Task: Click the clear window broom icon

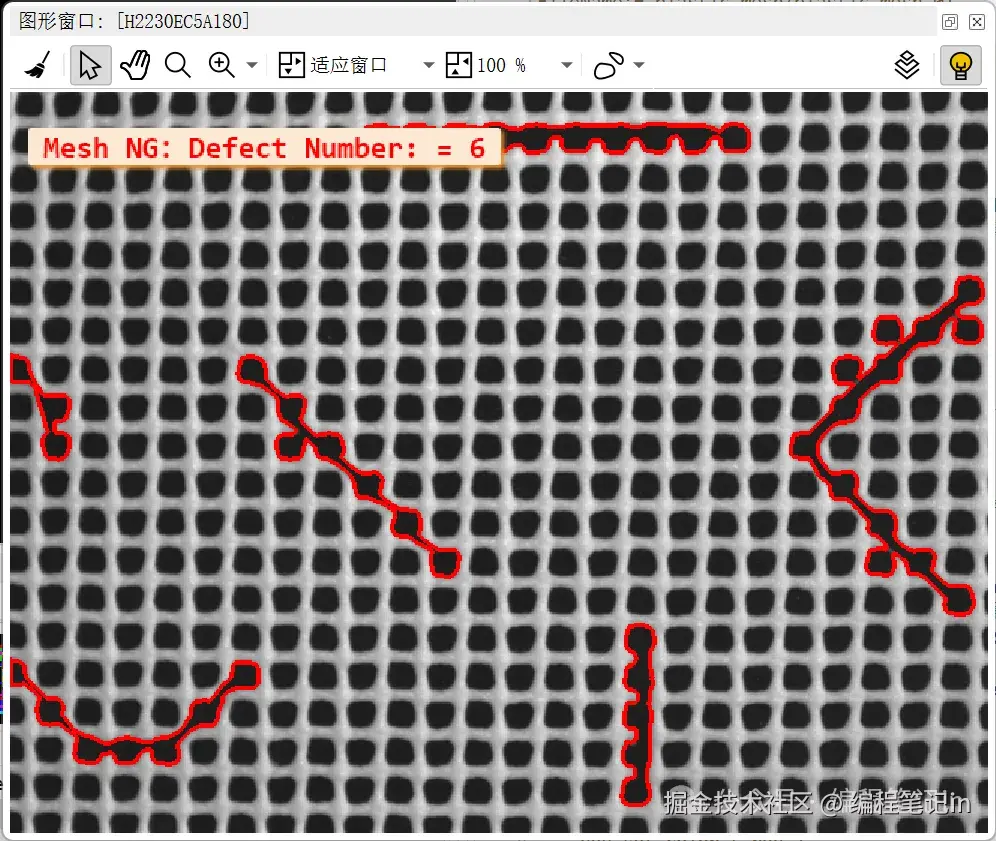Action: point(37,65)
